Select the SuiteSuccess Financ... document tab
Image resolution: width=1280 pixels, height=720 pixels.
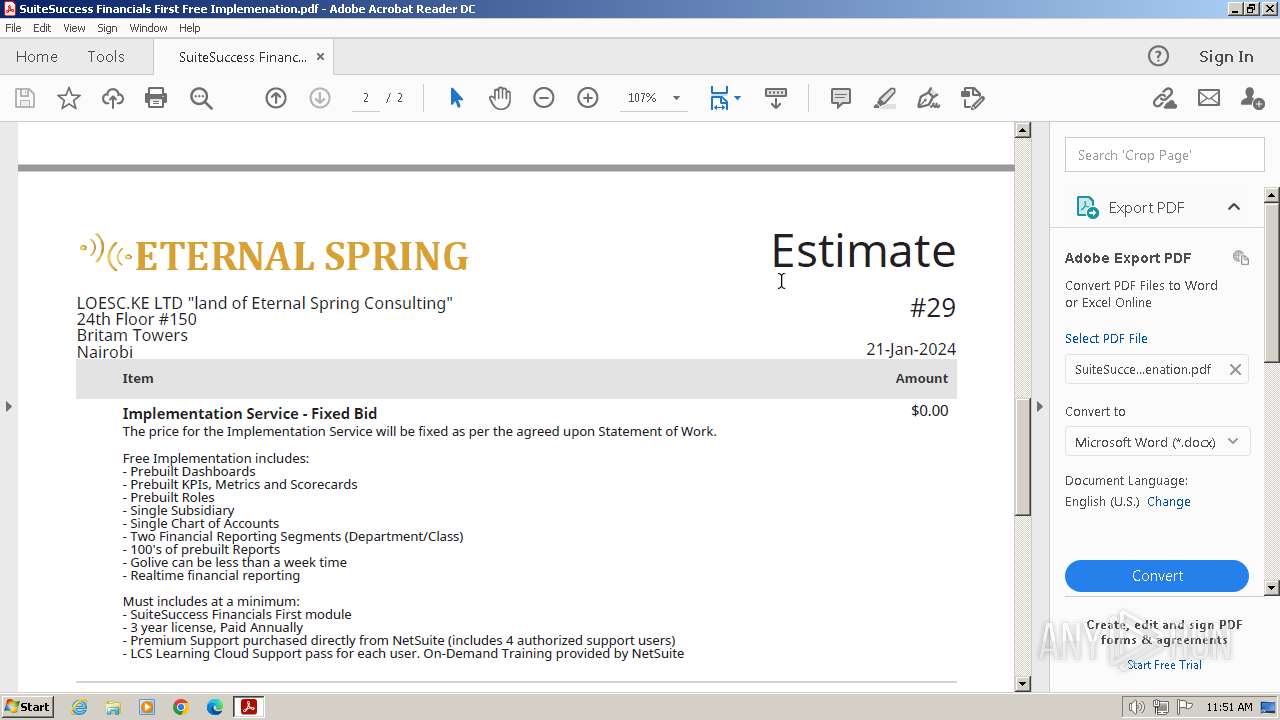click(x=242, y=57)
